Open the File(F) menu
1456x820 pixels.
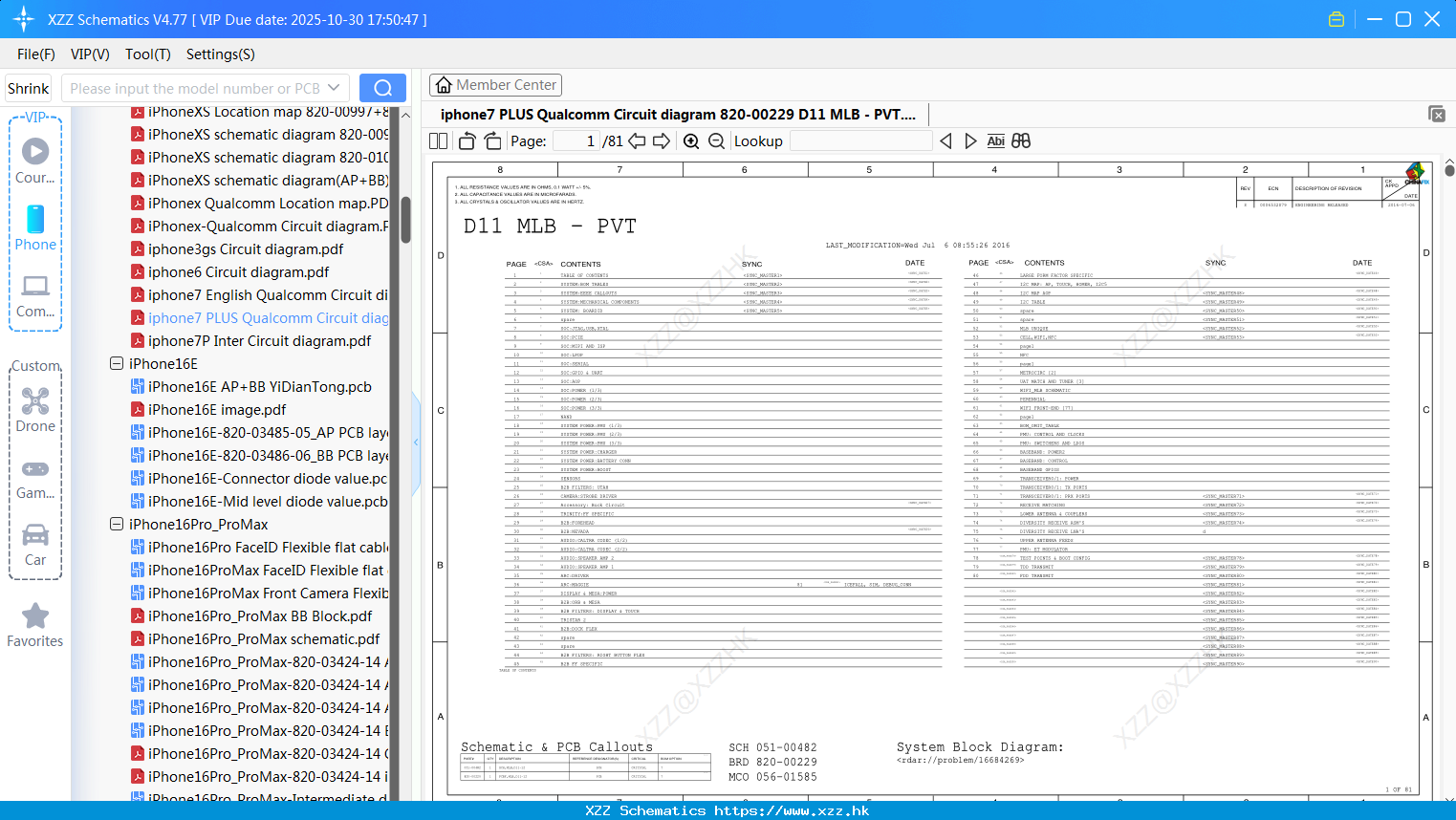tap(36, 54)
